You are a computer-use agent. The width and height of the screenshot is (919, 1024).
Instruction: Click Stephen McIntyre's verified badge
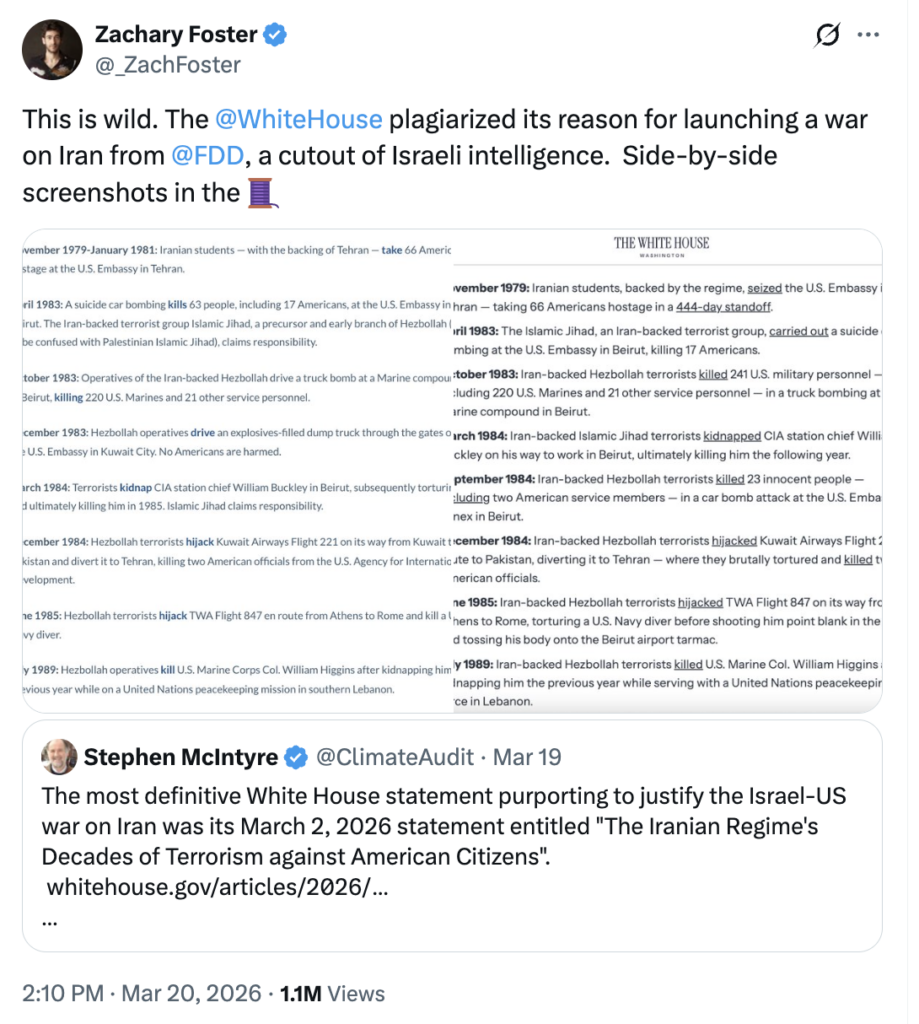[x=296, y=757]
